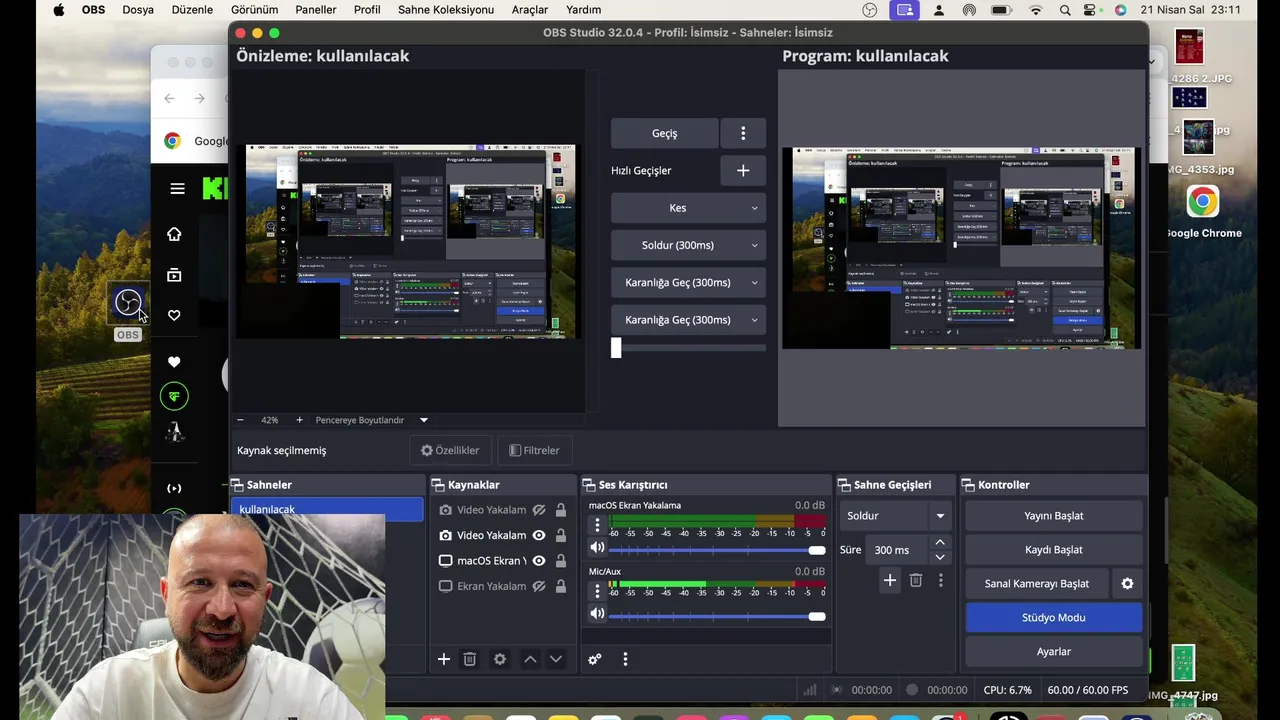This screenshot has height=720, width=1280.
Task: Open Ses Karıştırıcı three-dot menu
Action: [x=625, y=659]
